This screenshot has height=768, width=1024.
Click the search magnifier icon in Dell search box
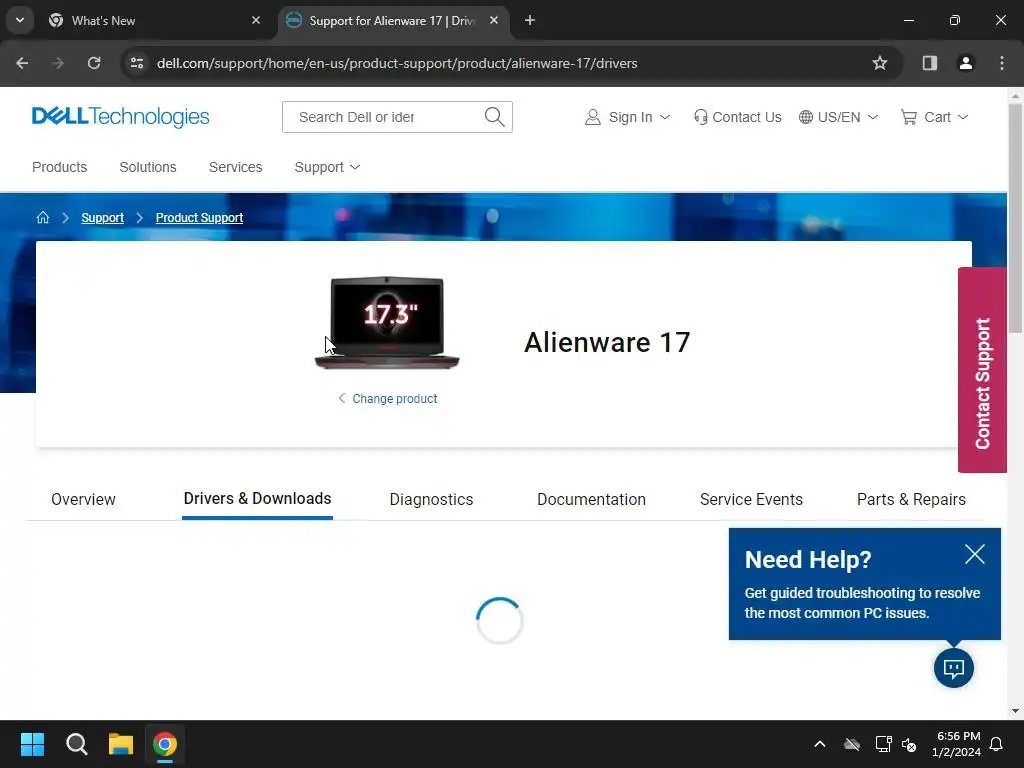494,117
